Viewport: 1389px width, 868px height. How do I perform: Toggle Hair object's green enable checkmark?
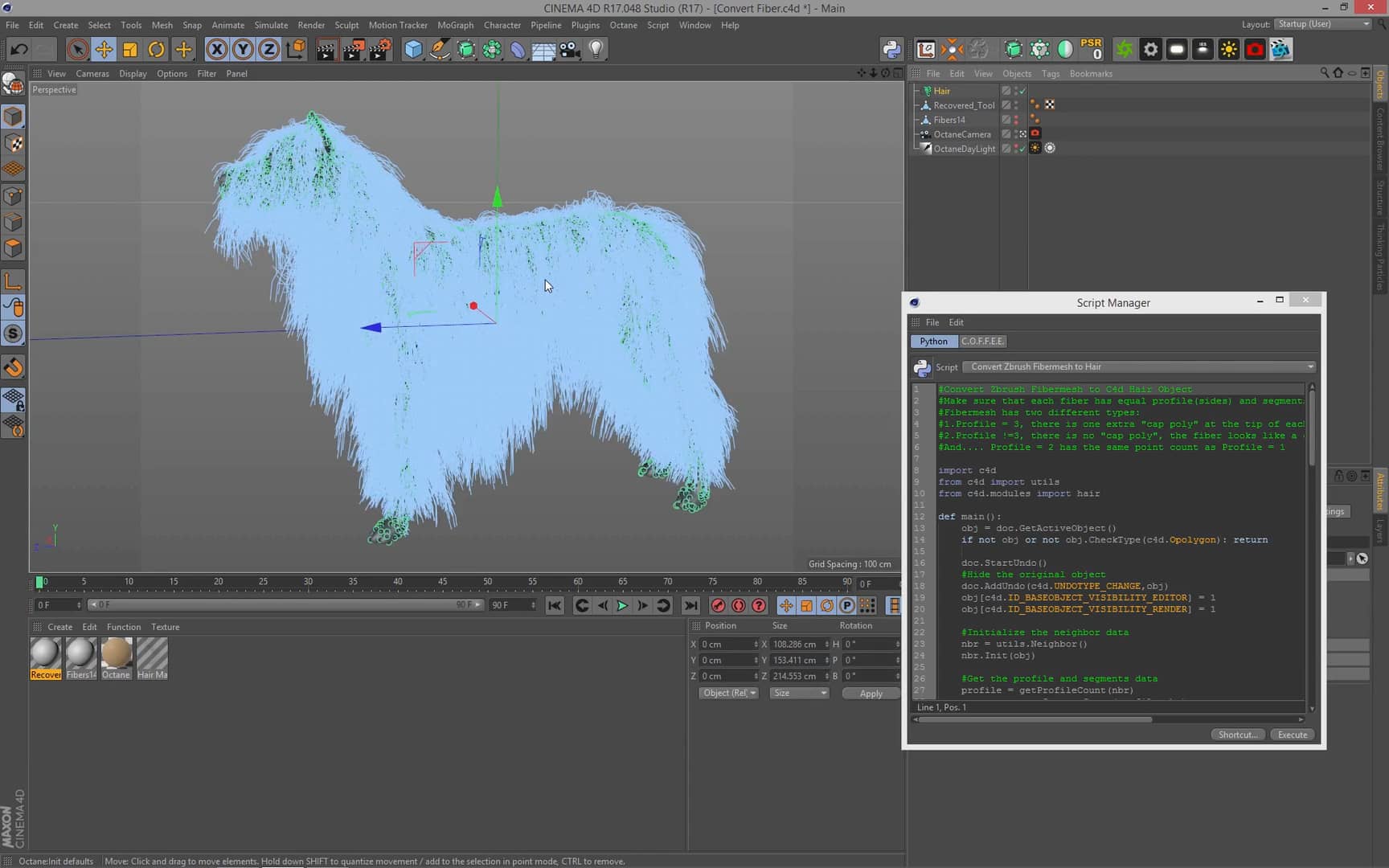[1022, 91]
